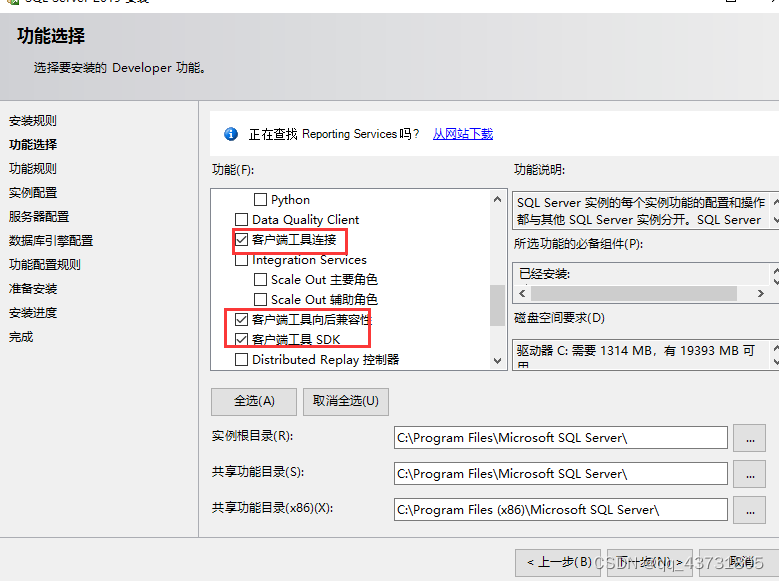This screenshot has width=779, height=581.
Task: Tick the Integration Services checkbox
Action: coord(241,260)
